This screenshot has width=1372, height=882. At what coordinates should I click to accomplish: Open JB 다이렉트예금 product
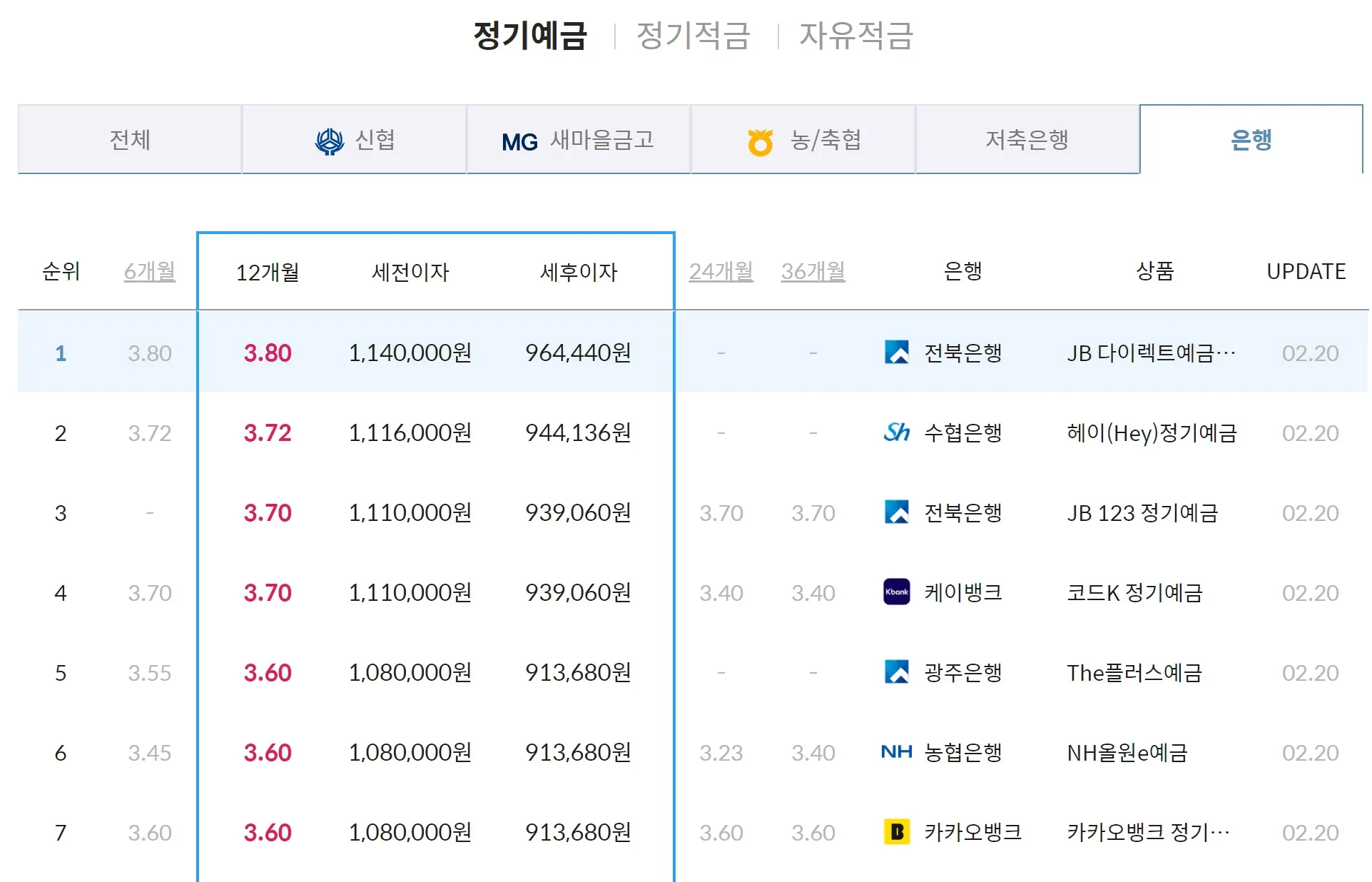1151,353
